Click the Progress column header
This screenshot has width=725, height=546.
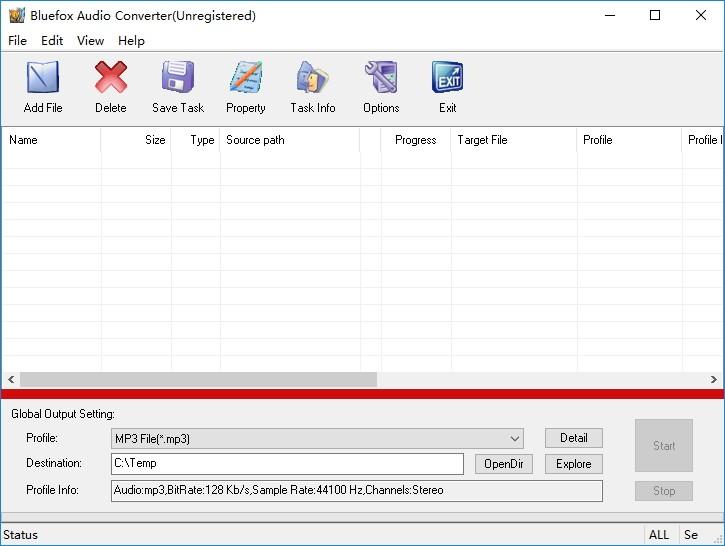416,140
